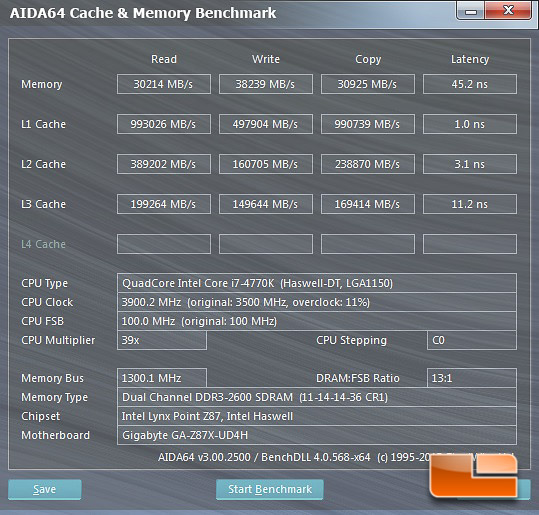Image resolution: width=539 pixels, height=515 pixels.
Task: Click L1 Cache read 993026 MB/s
Action: pyautogui.click(x=164, y=124)
